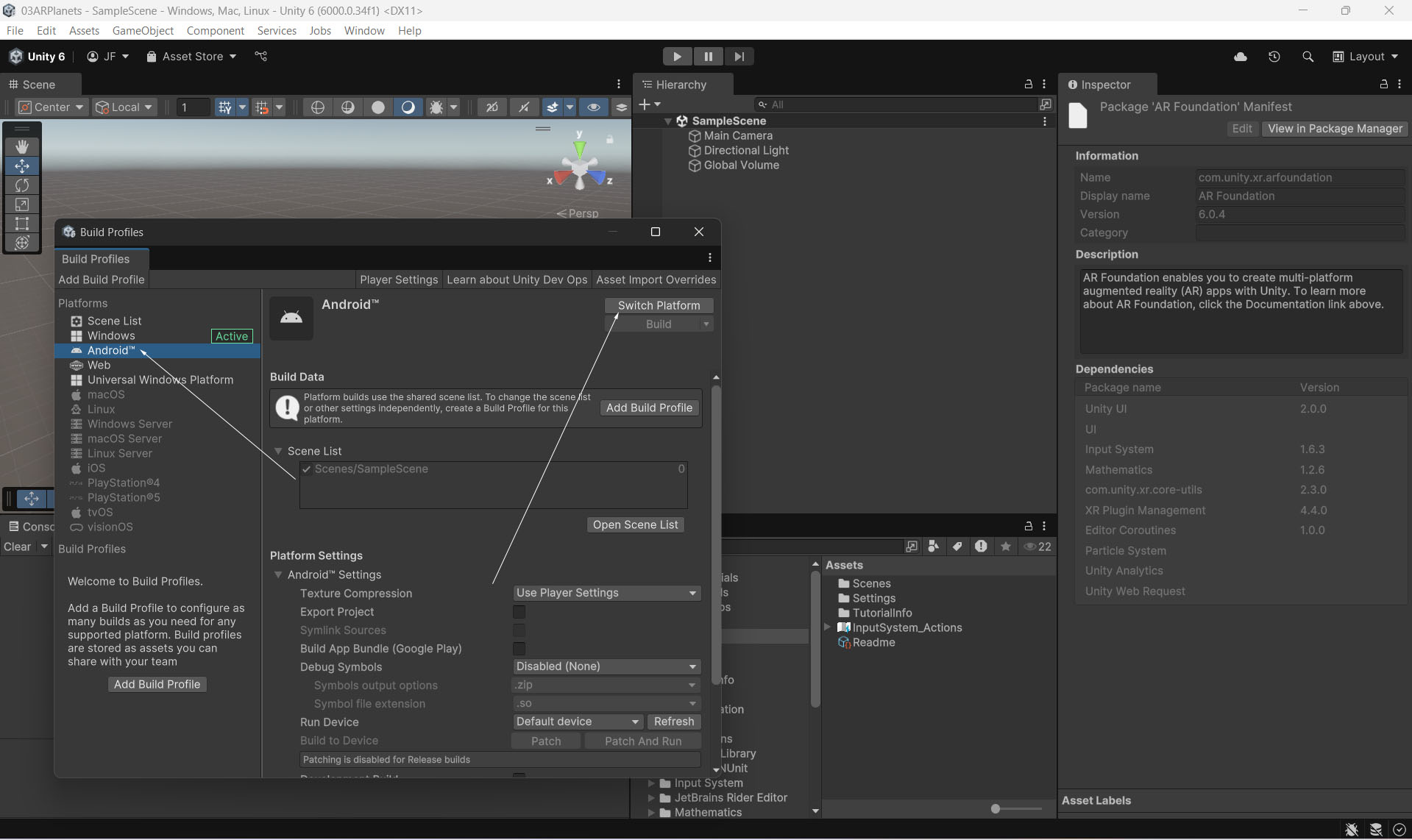Switch to the Hierarchy tab
This screenshot has height=840, width=1412.
coord(680,85)
